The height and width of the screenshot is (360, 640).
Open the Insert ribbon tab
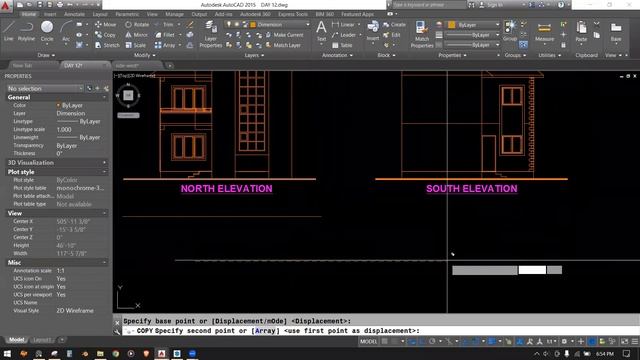click(x=50, y=14)
